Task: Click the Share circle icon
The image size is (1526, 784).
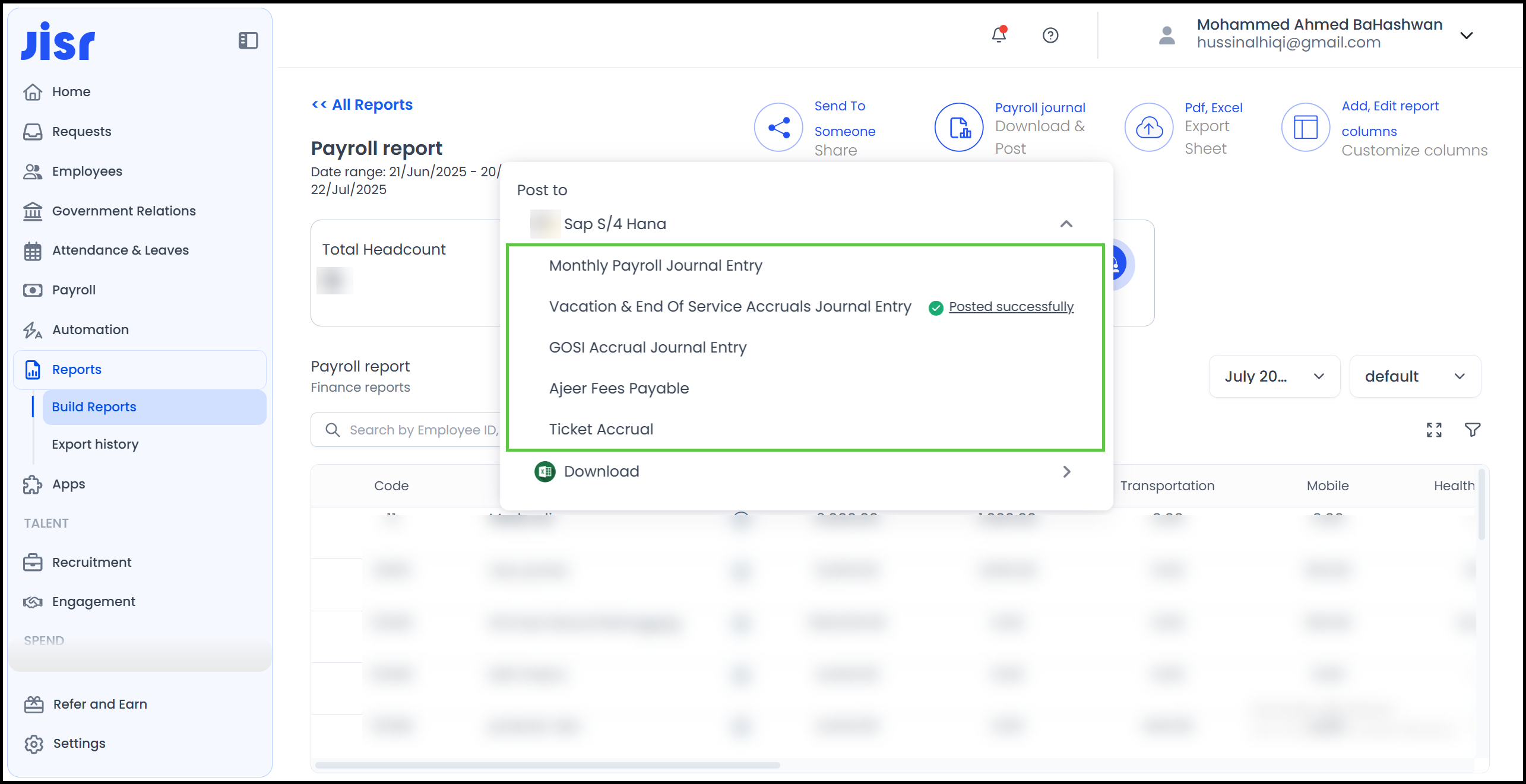Action: click(778, 128)
